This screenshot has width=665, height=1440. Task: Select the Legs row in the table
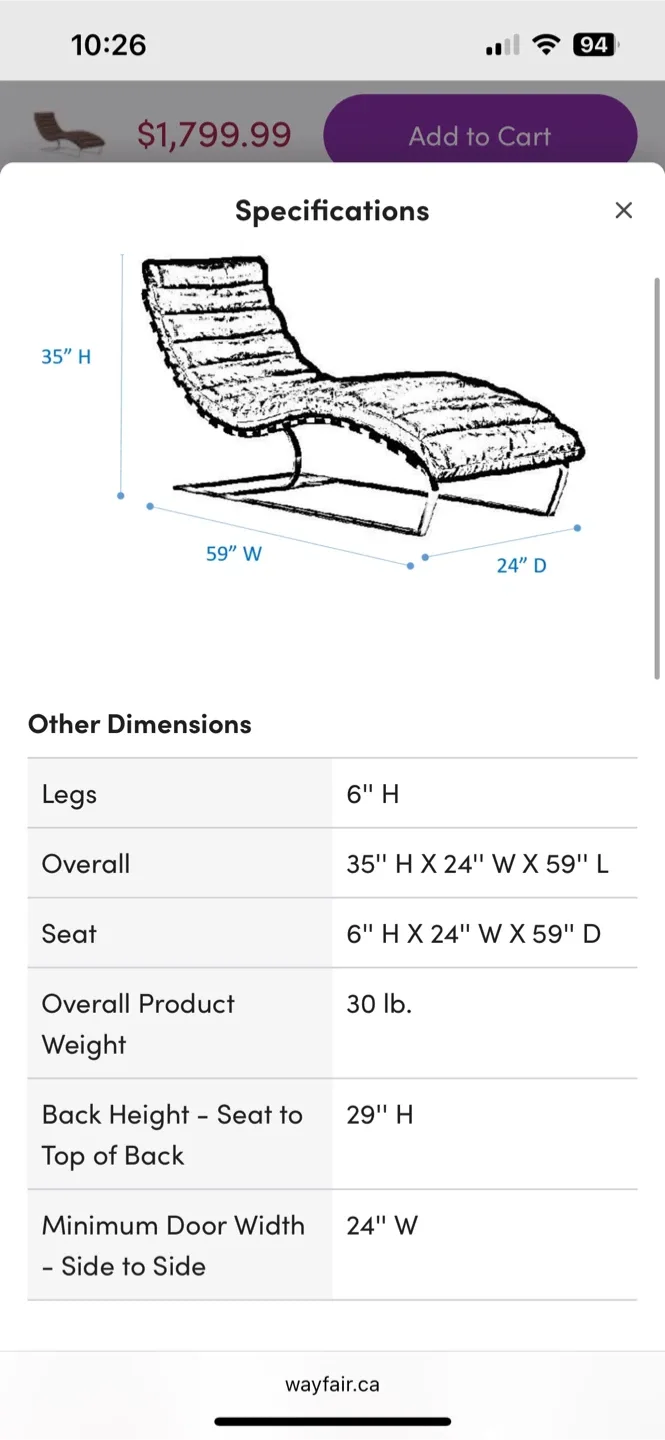[332, 793]
